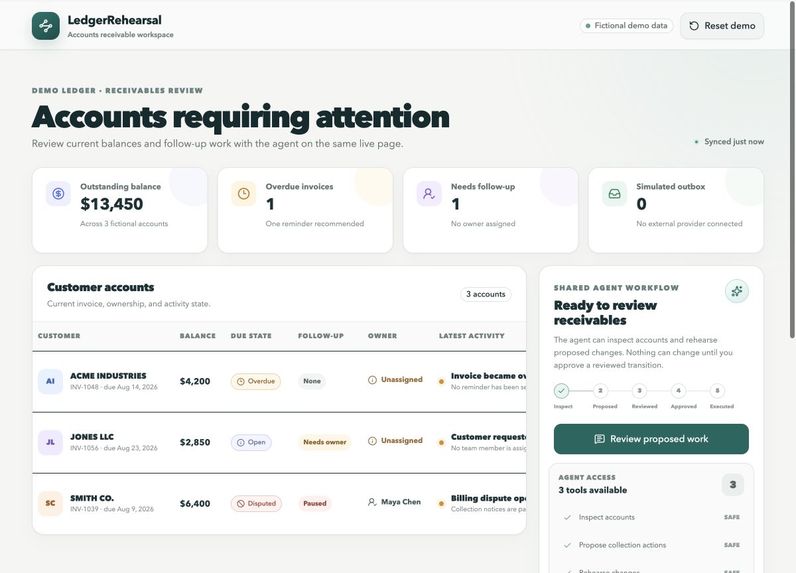796x573 pixels.
Task: Click Maya Chen owner in Smith Co. row
Action: [394, 502]
